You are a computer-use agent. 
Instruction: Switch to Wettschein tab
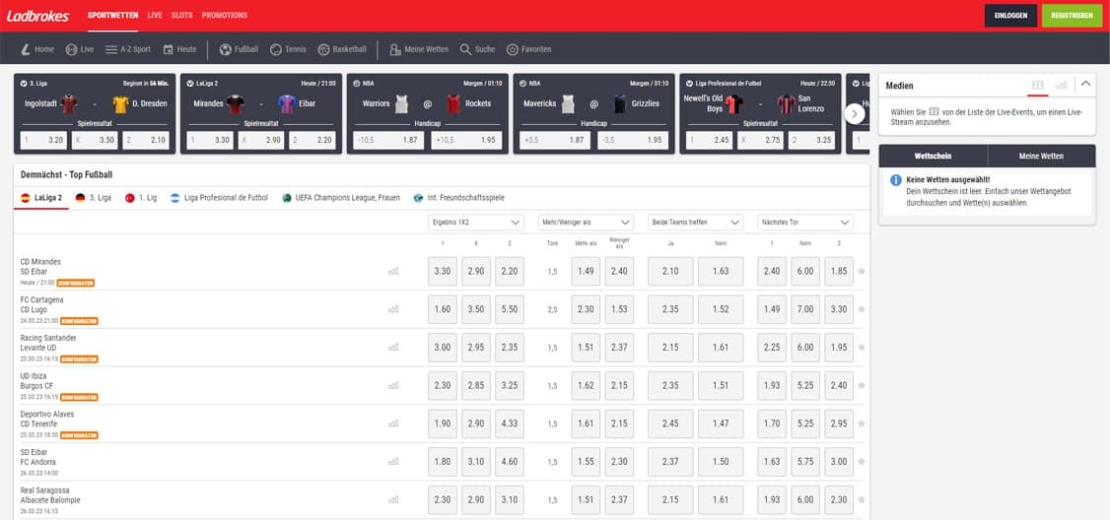933,156
